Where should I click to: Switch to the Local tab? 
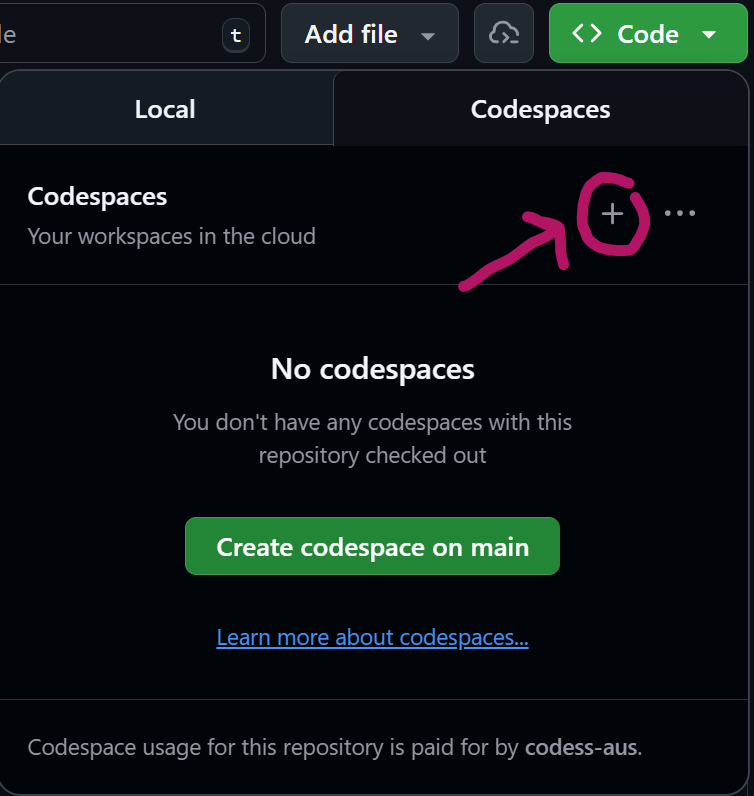click(166, 109)
